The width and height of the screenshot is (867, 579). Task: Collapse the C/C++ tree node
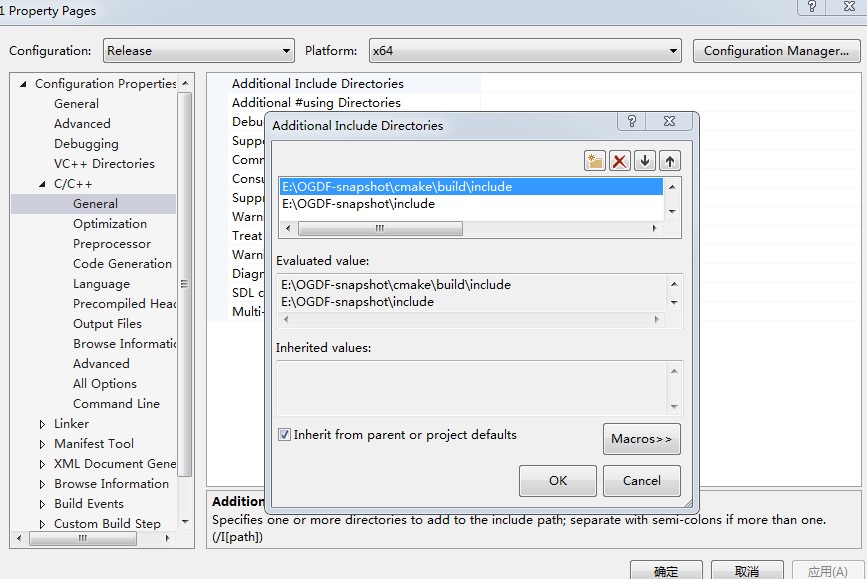click(x=42, y=184)
